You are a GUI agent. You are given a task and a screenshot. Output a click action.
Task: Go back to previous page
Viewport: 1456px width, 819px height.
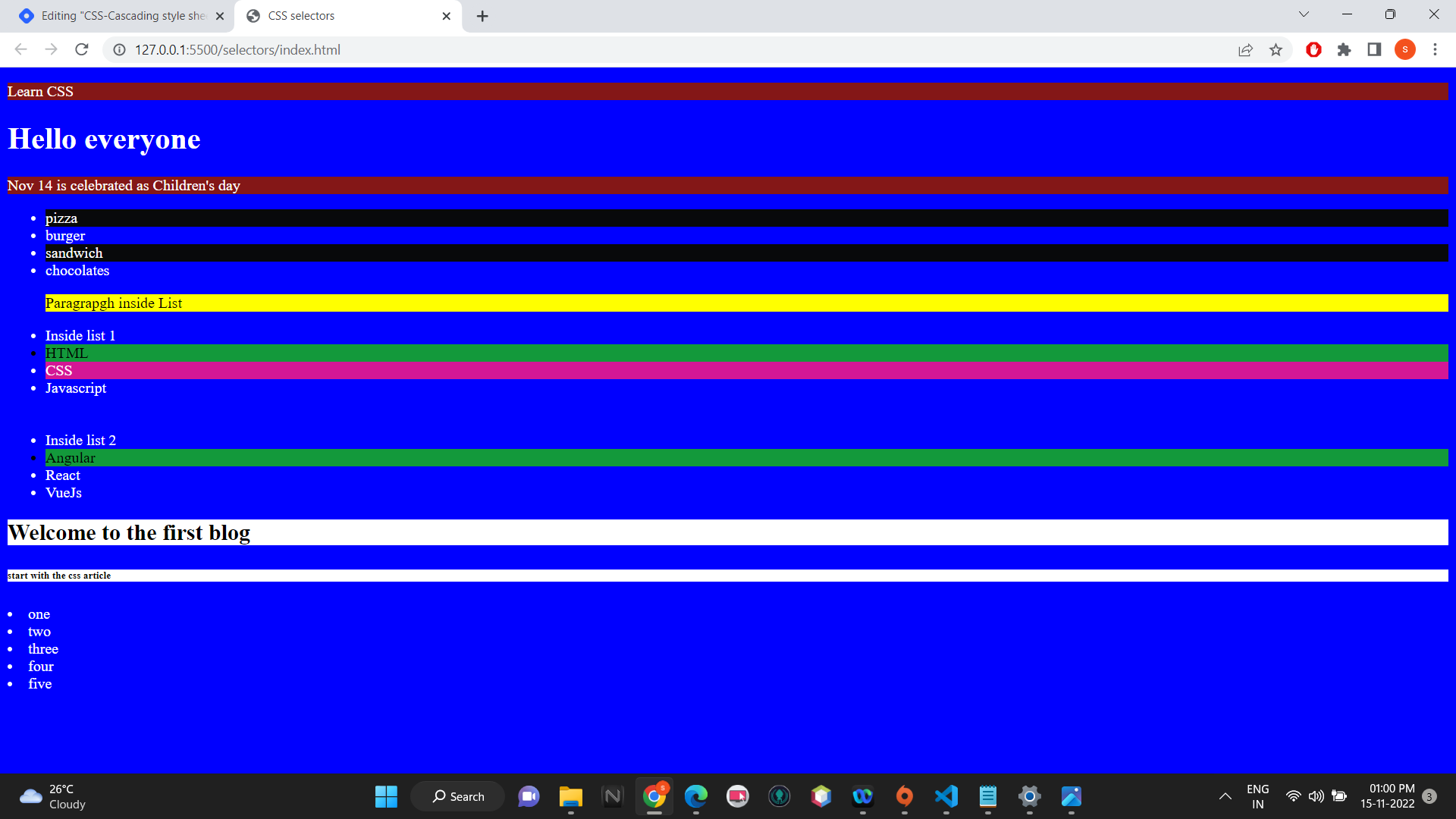(x=21, y=50)
